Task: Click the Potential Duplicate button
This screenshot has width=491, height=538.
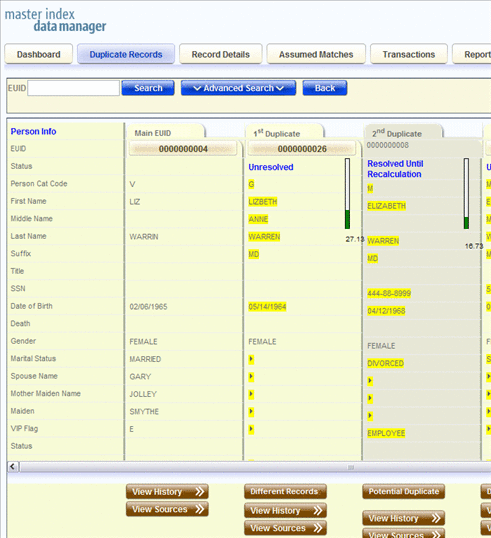Action: 404,491
